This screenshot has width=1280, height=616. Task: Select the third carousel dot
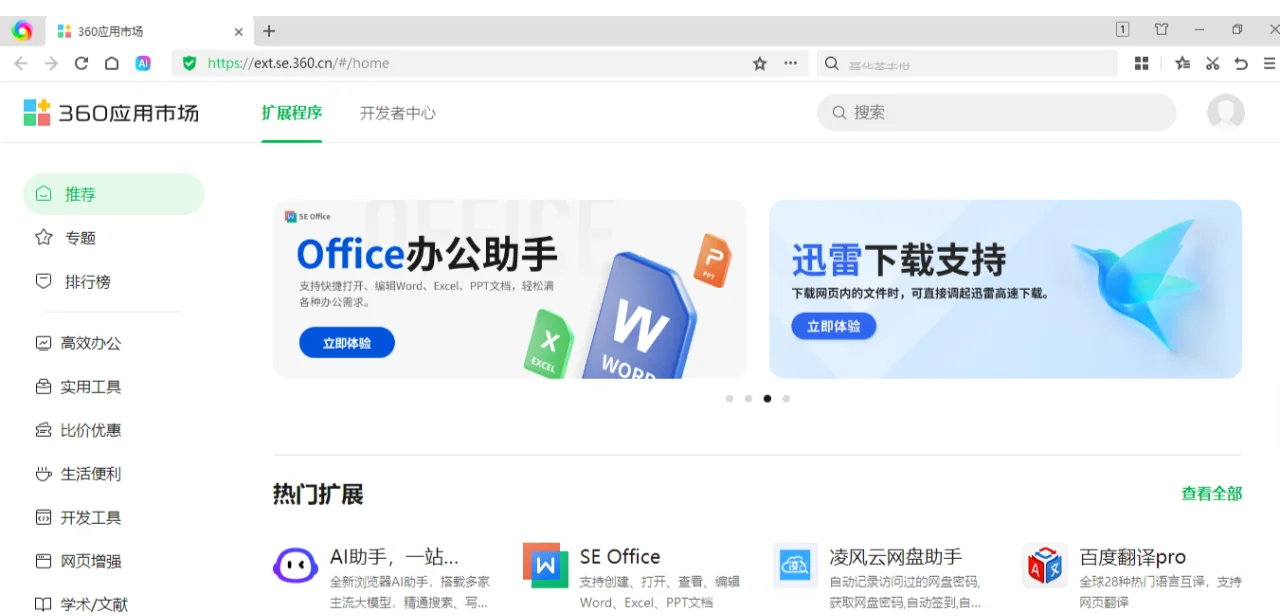[767, 398]
